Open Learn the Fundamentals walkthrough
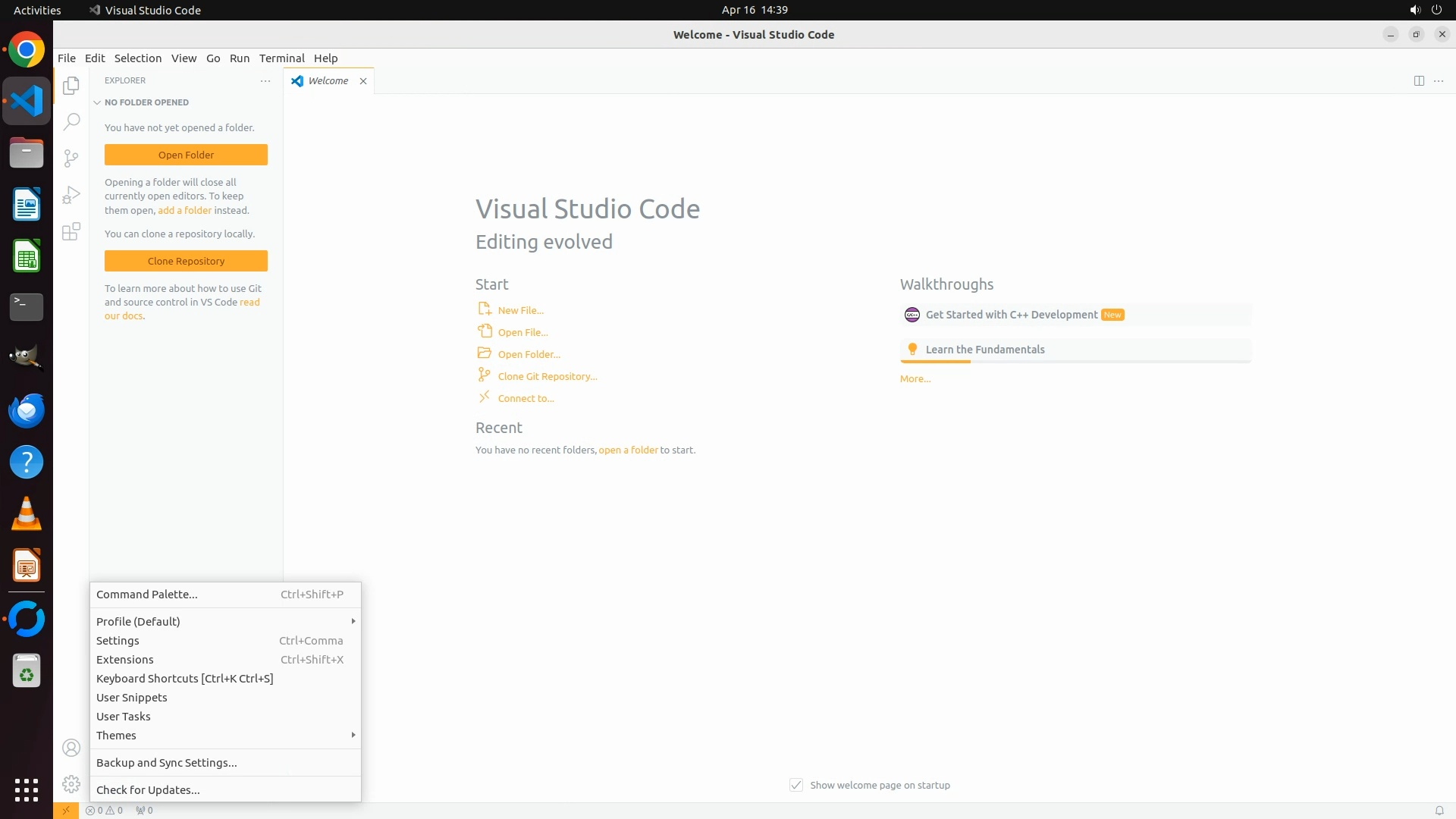1456x819 pixels. [x=984, y=350]
